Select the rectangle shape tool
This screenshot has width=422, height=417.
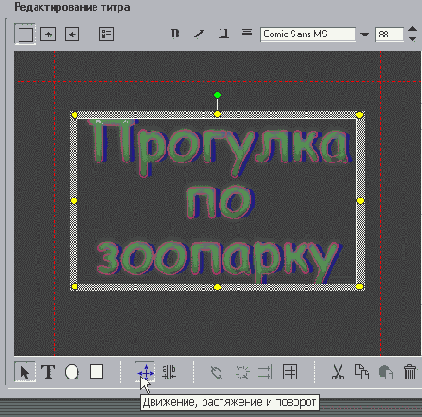pyautogui.click(x=96, y=372)
